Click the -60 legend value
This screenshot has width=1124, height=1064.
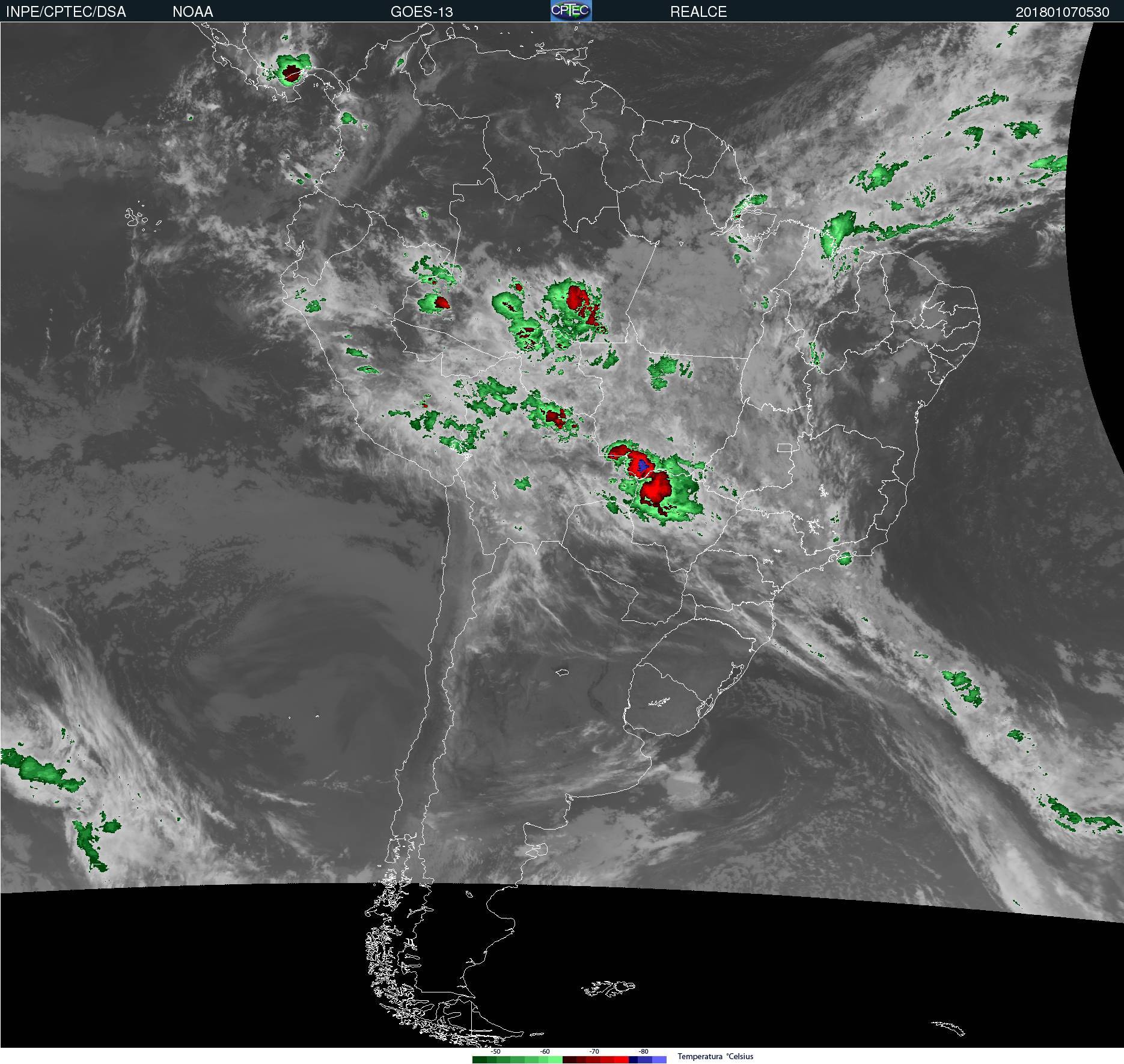point(545,1051)
